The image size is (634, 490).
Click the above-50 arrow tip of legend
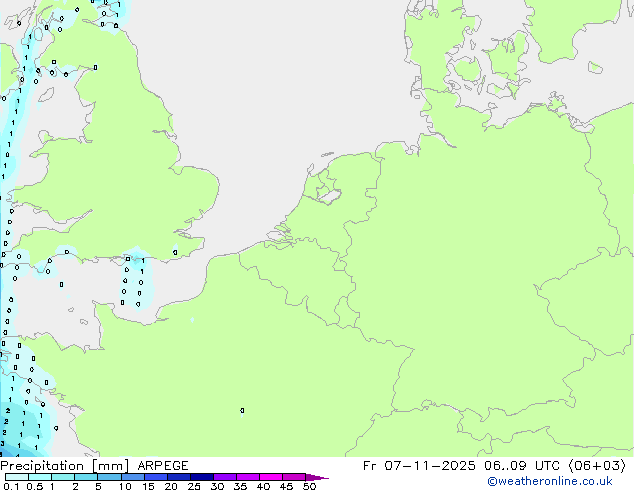pos(317,477)
